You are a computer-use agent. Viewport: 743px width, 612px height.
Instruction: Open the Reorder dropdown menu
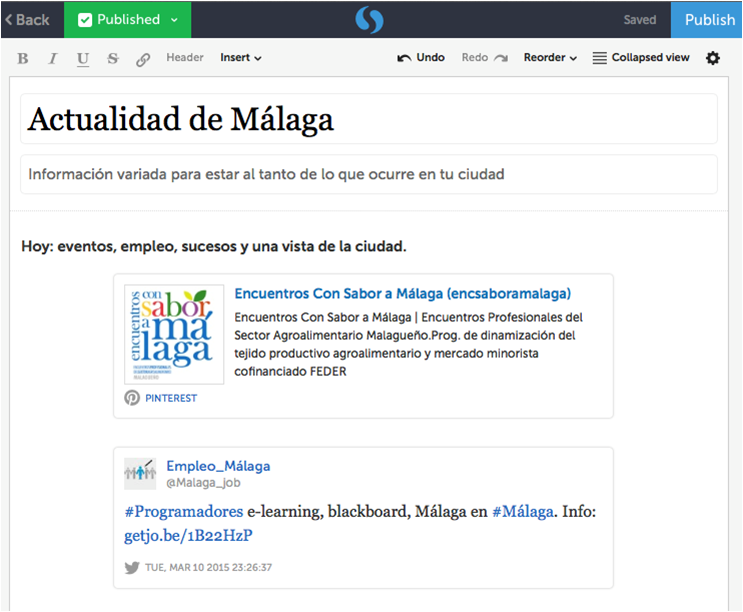(x=550, y=58)
